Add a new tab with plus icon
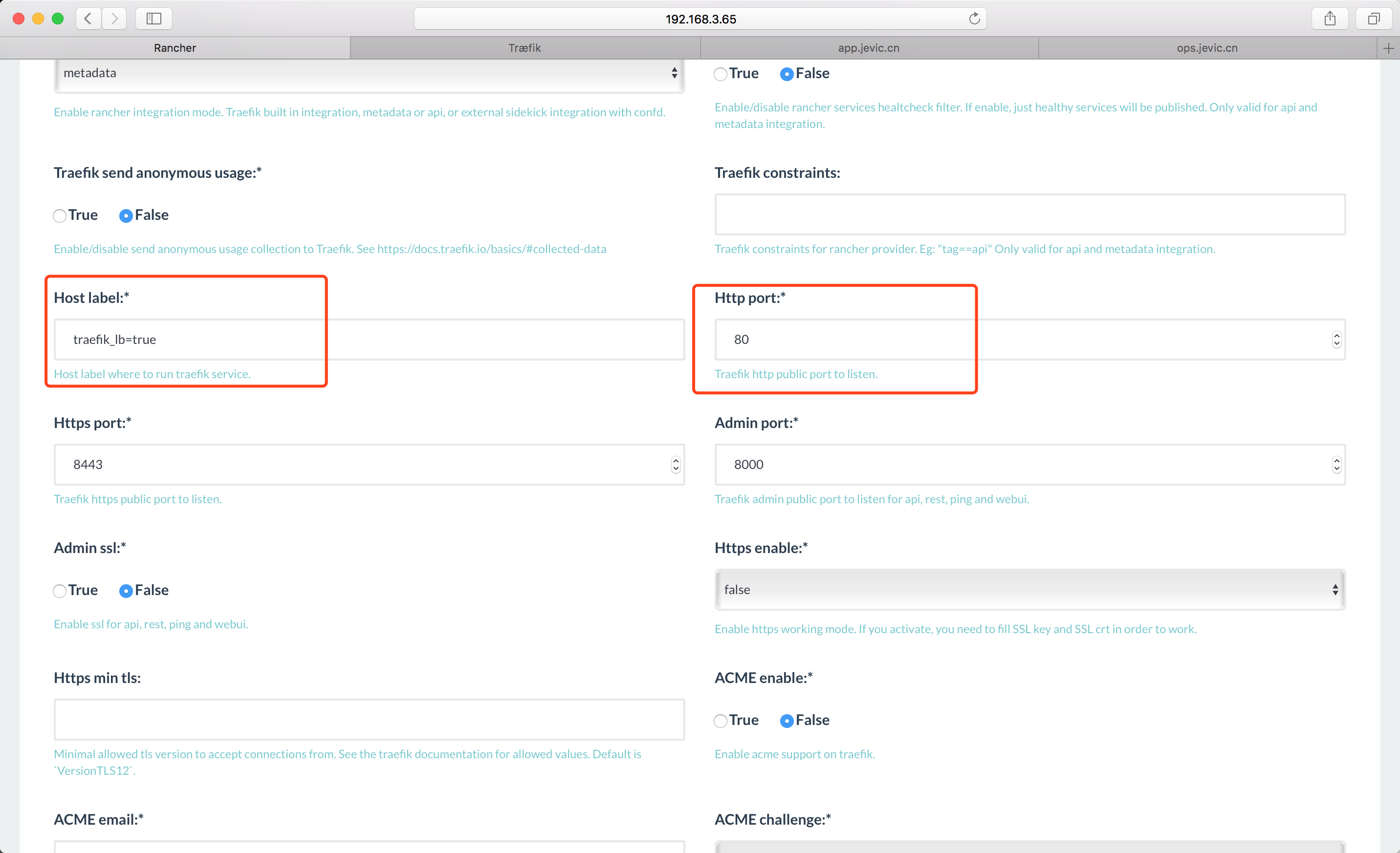The width and height of the screenshot is (1400, 853). 1389,48
